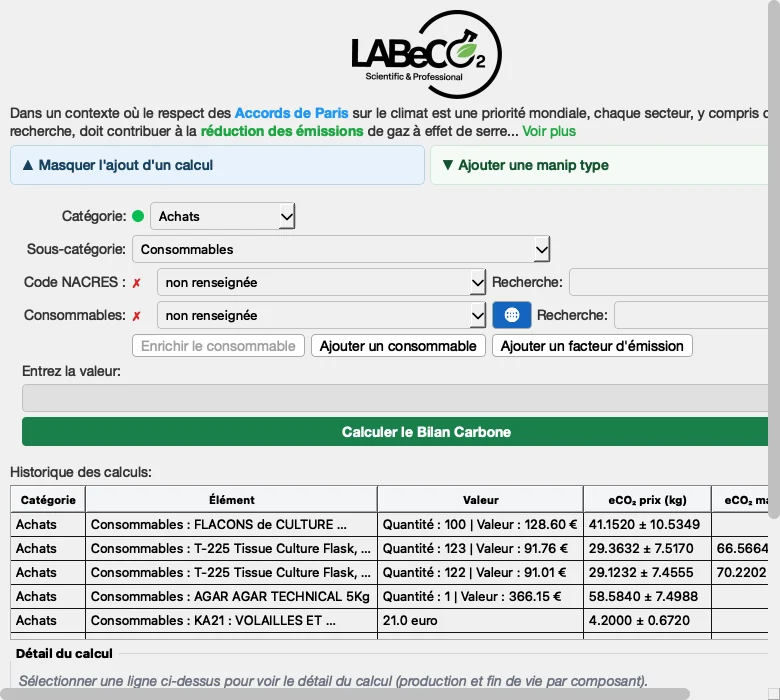Click the Entrez la valeur input field

[395, 398]
